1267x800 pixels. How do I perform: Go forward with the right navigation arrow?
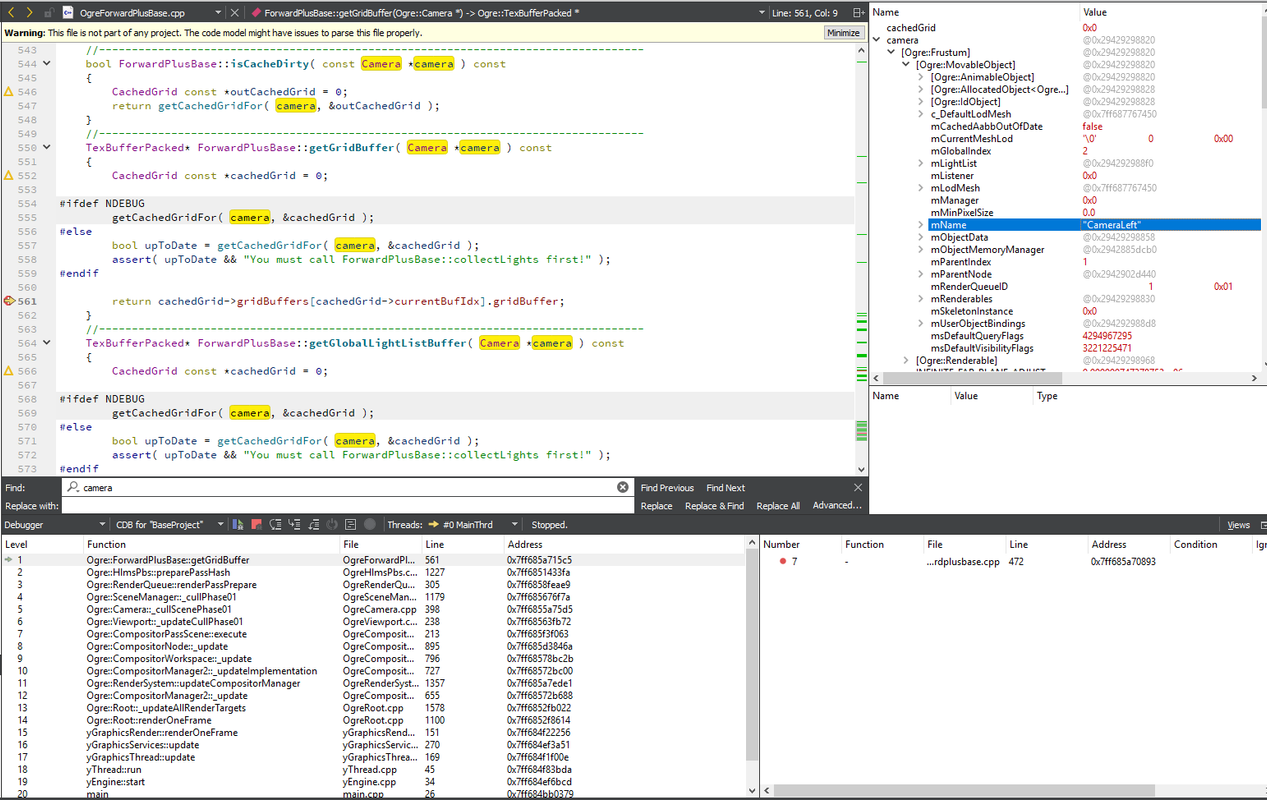pyautogui.click(x=29, y=13)
